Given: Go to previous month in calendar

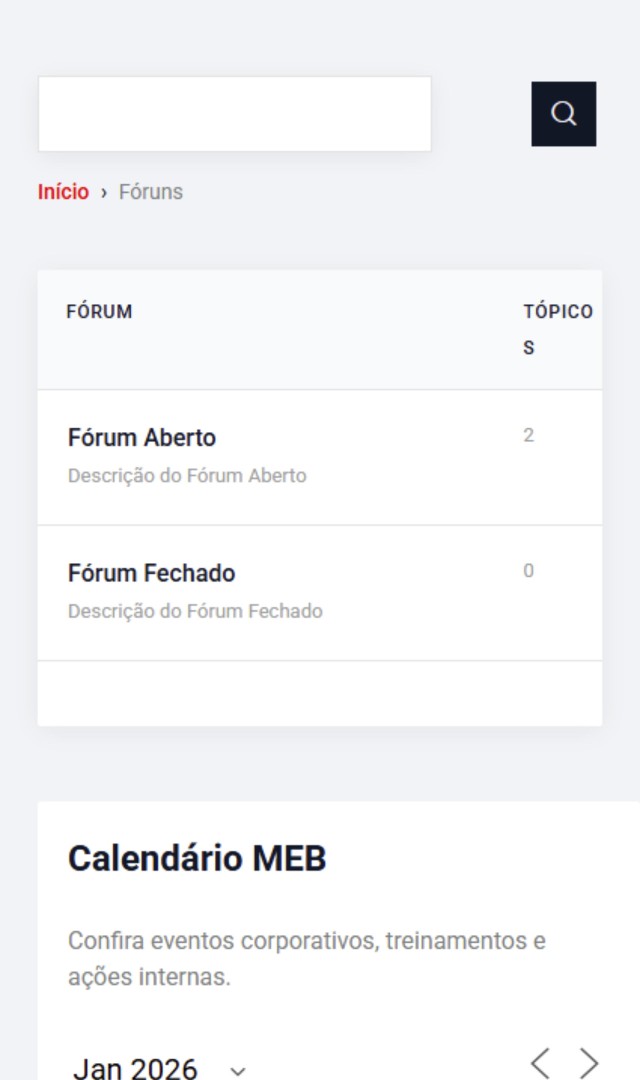Looking at the screenshot, I should (x=540, y=1062).
